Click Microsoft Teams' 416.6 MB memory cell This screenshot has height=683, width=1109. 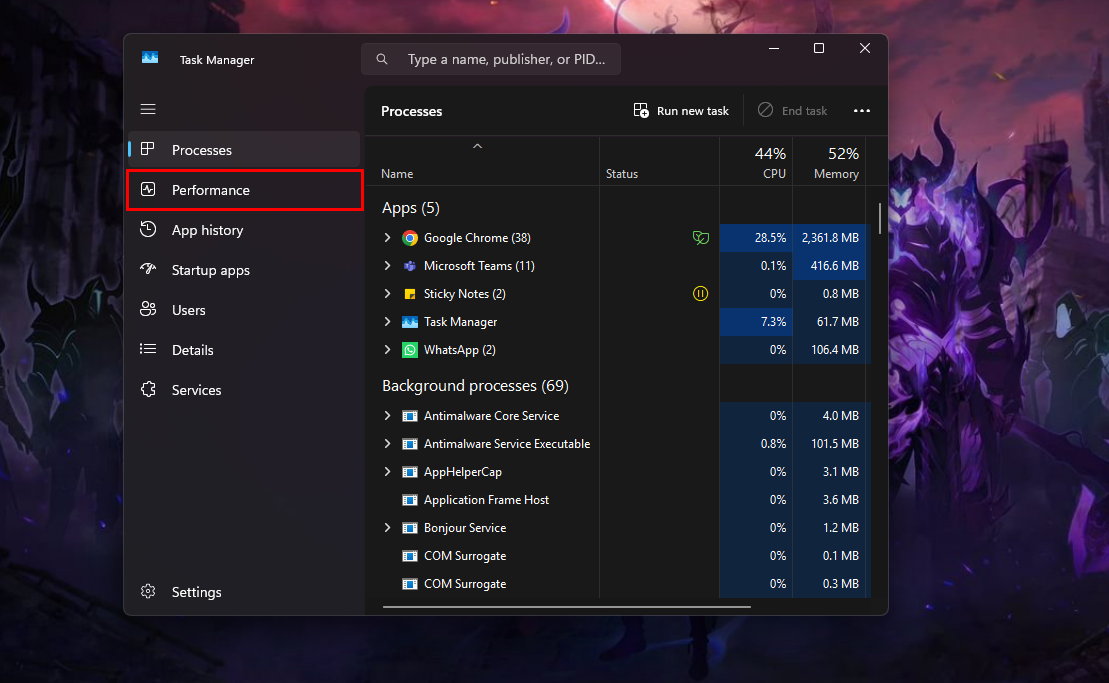click(x=829, y=266)
